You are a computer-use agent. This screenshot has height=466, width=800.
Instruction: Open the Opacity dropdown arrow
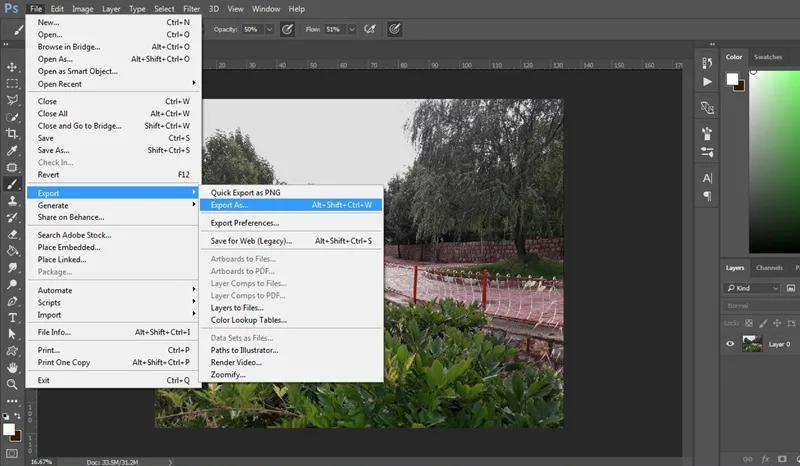coord(269,30)
